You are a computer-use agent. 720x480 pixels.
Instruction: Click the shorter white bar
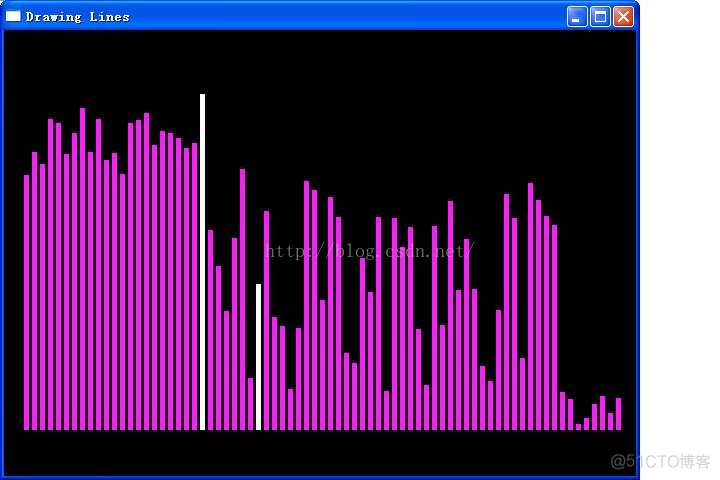[259, 357]
